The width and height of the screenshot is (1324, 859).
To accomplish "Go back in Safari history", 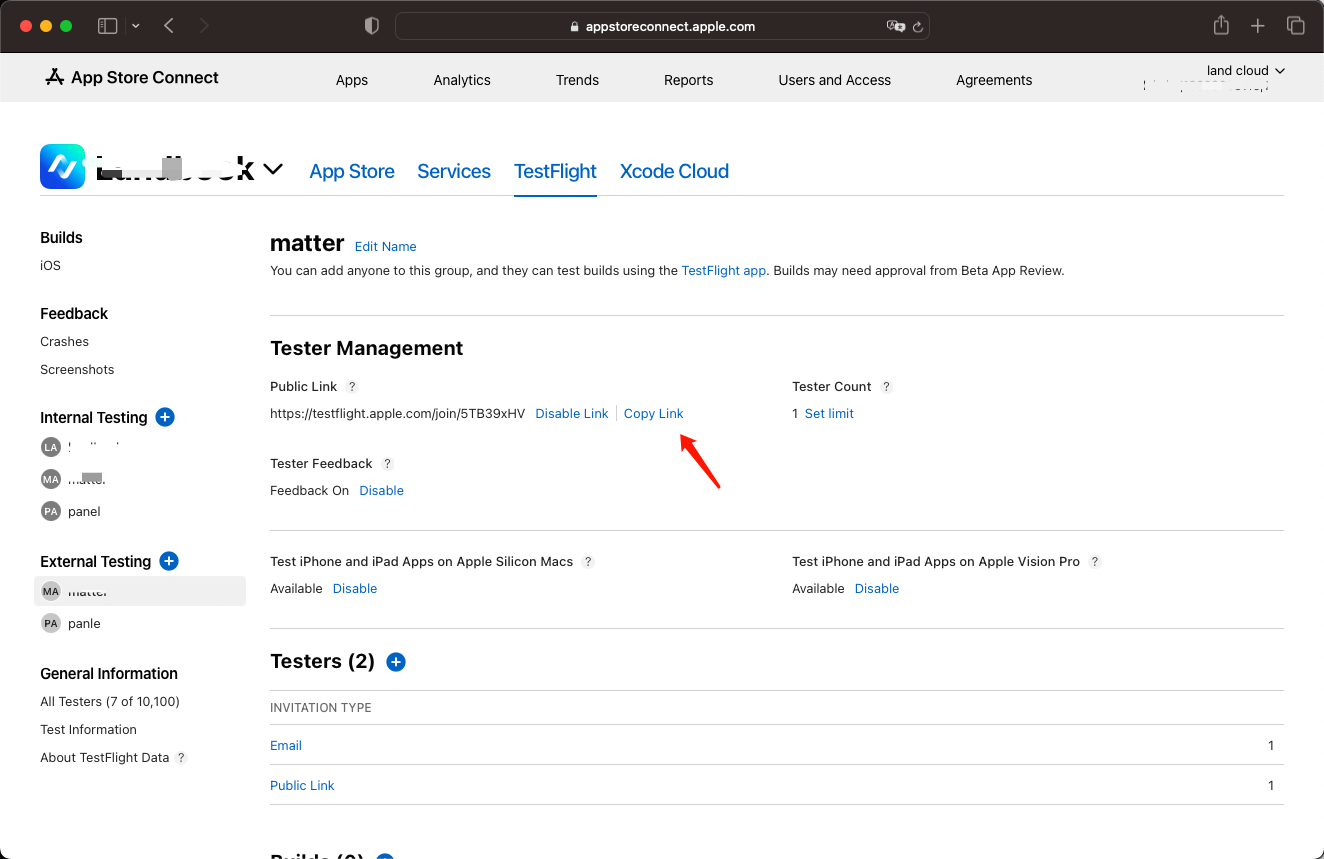I will pos(169,26).
